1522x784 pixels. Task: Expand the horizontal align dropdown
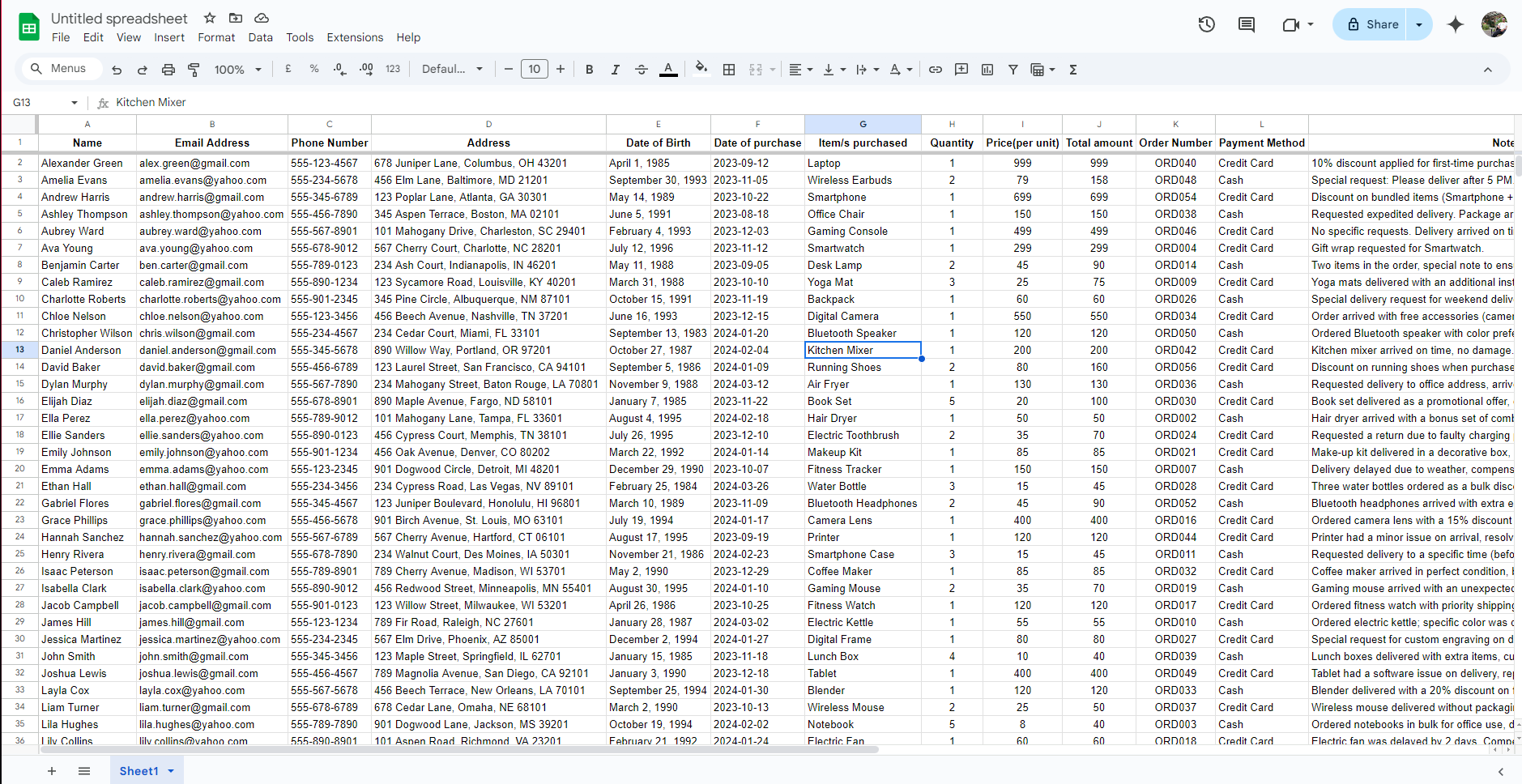coord(801,70)
